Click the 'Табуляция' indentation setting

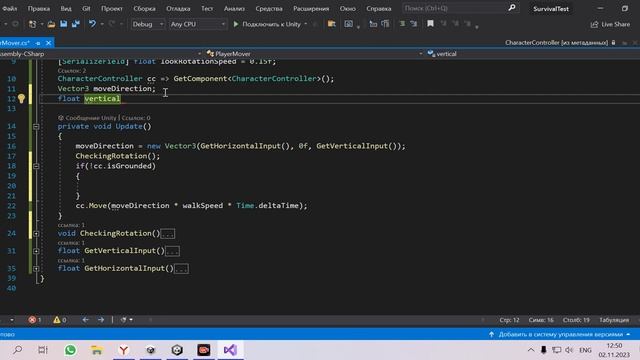(614, 320)
